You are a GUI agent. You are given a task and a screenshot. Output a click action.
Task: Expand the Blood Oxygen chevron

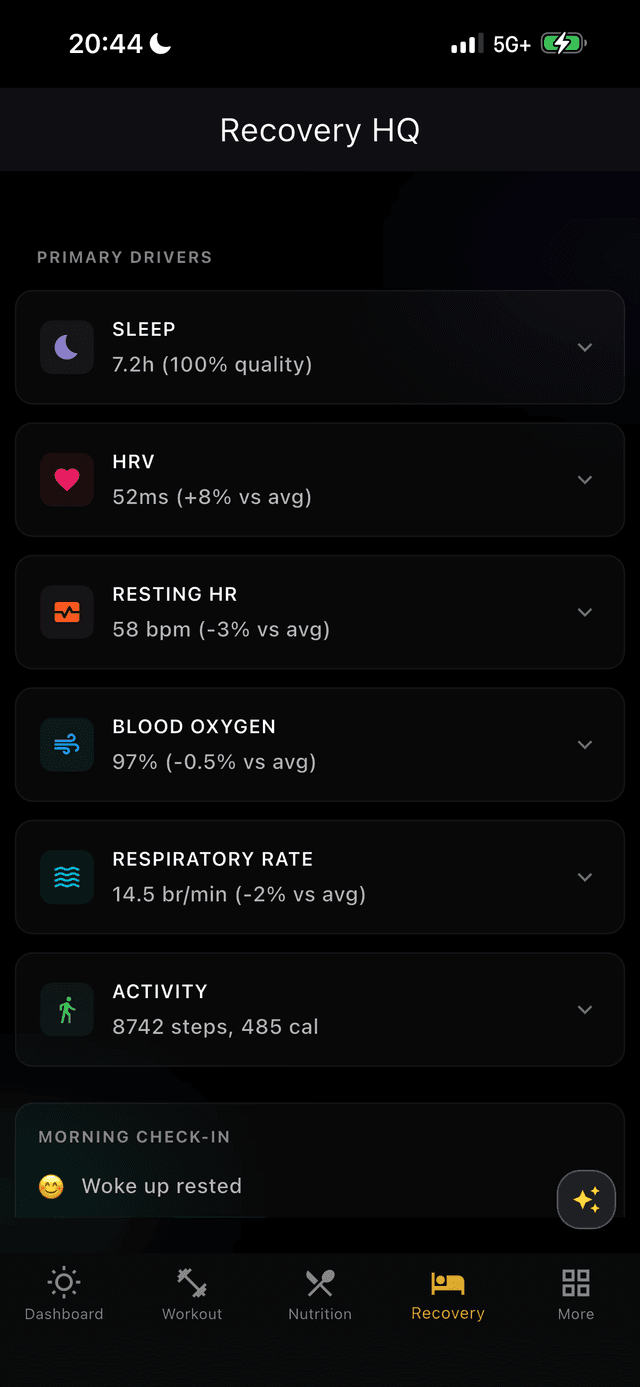pyautogui.click(x=585, y=745)
